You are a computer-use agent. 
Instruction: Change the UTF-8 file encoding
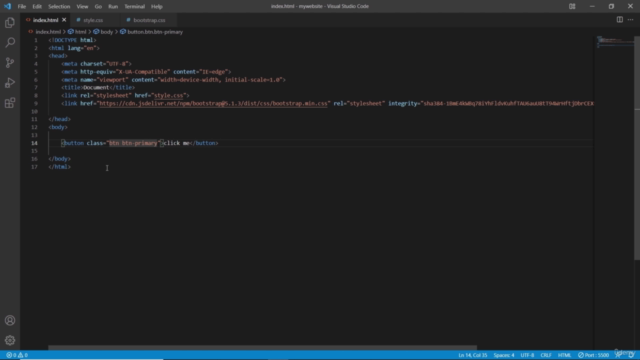pos(527,355)
